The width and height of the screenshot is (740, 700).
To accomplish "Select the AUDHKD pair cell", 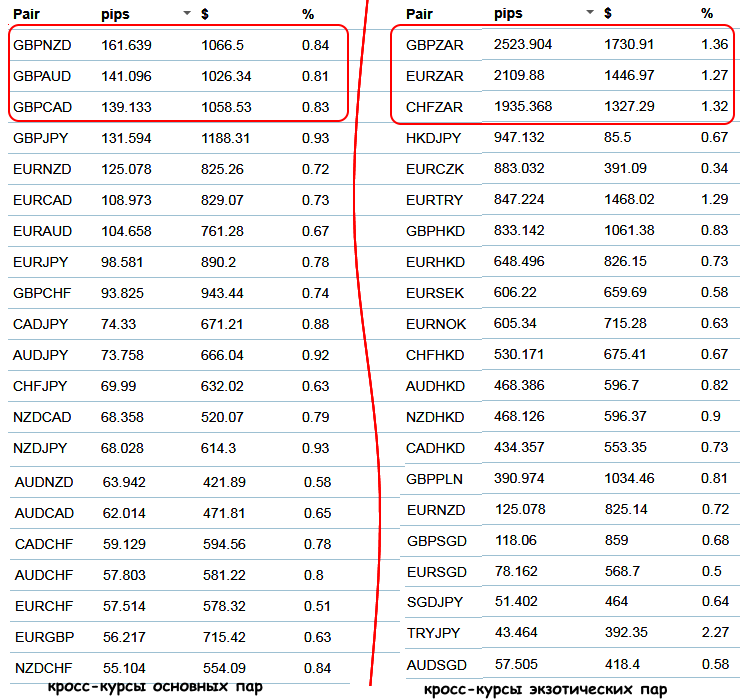I will [x=436, y=387].
